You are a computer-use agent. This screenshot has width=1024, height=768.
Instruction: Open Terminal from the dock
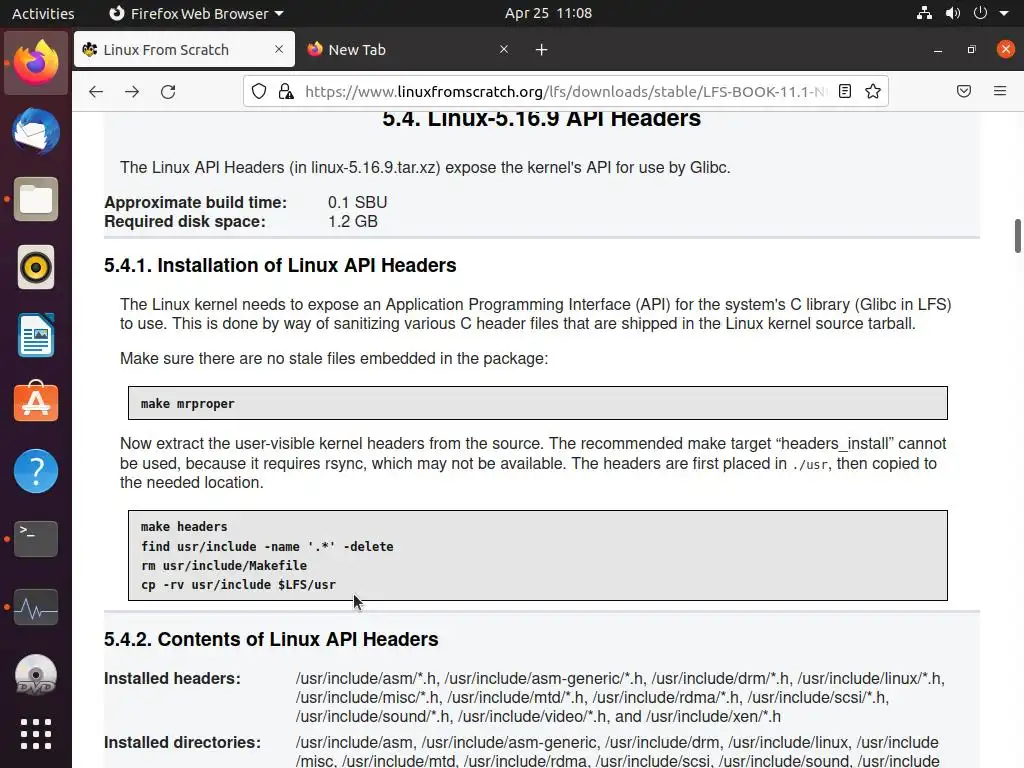coord(36,539)
